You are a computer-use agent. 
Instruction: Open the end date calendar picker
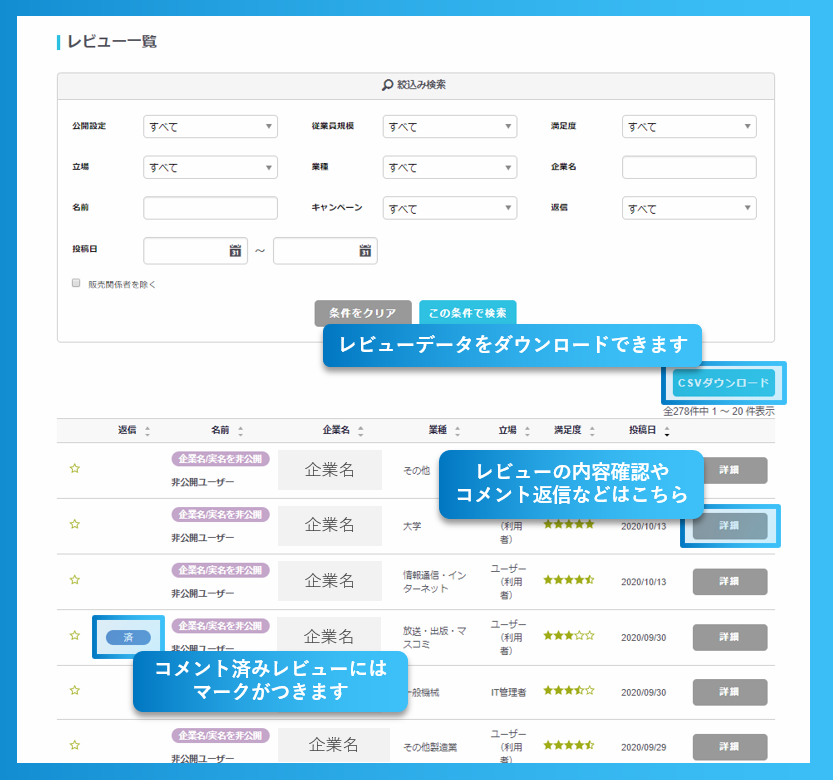[x=364, y=250]
